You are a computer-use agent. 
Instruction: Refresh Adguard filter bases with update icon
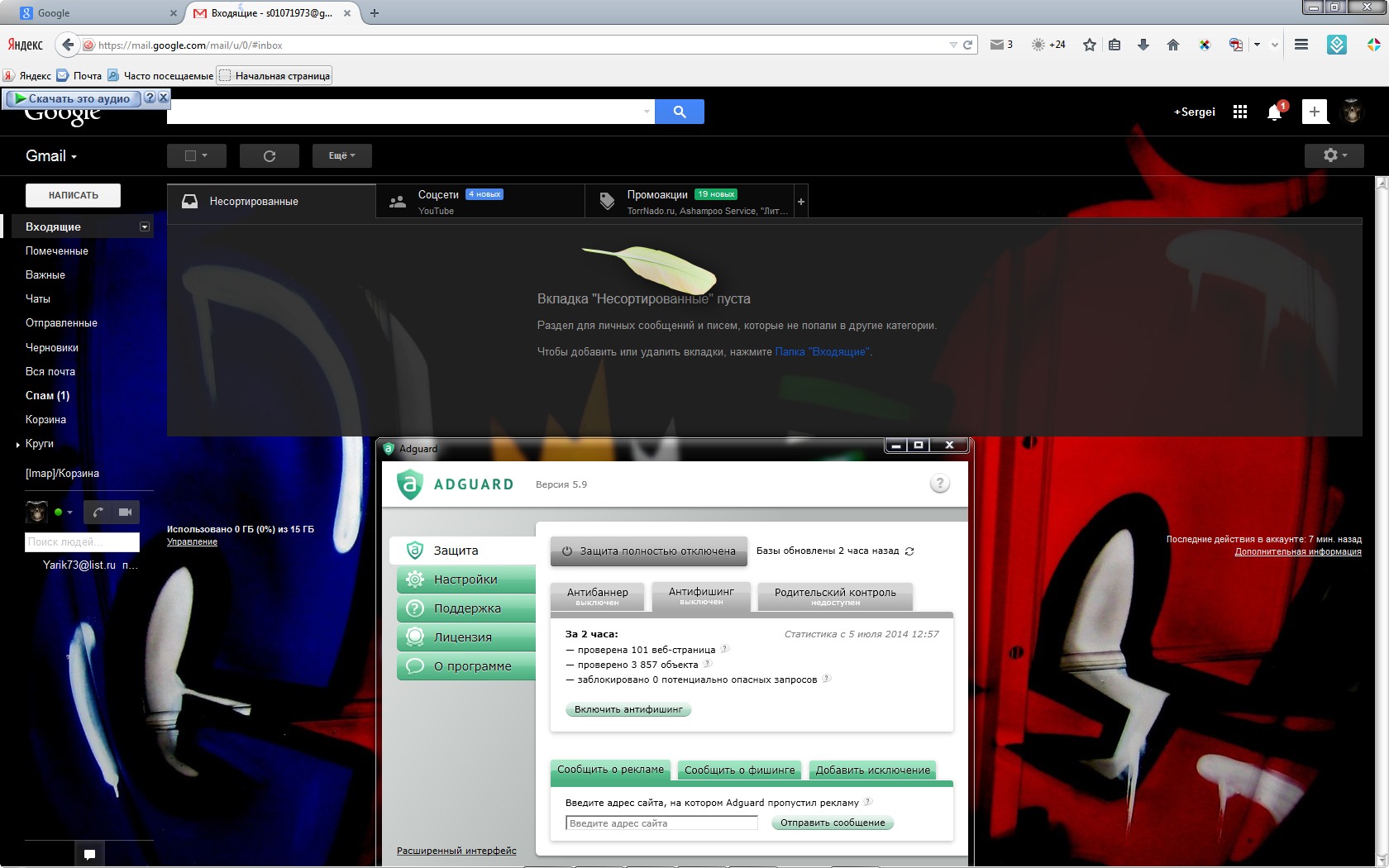click(909, 551)
